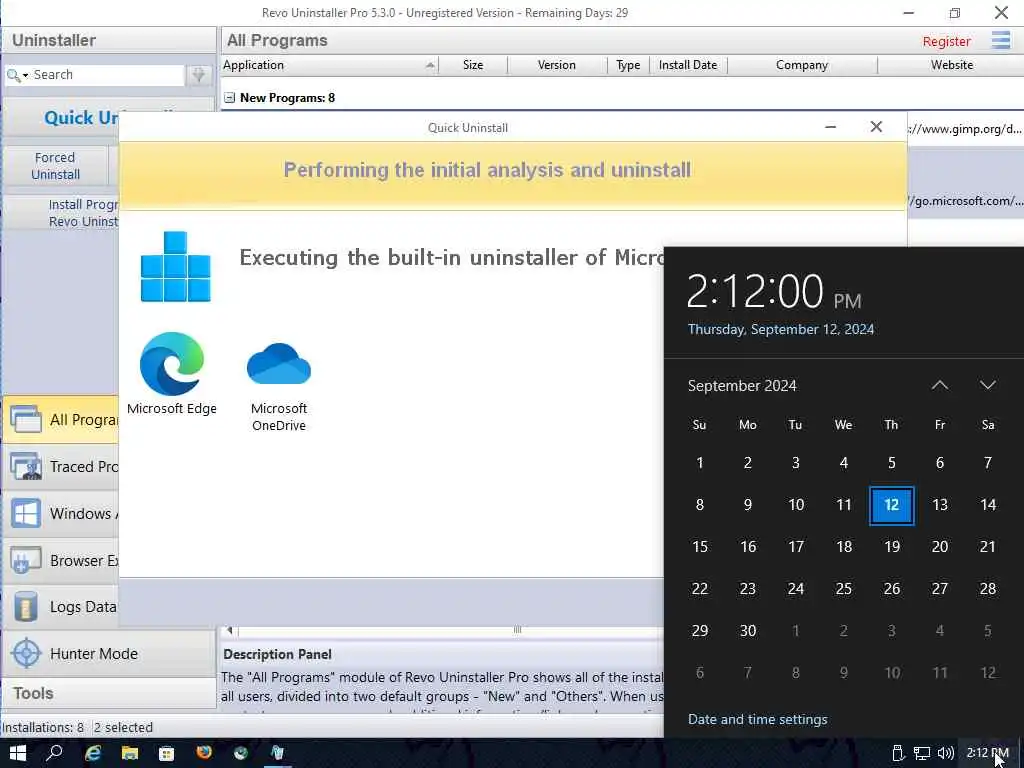Click the Microsoft OneDrive cloud icon
This screenshot has height=768, width=1024.
(279, 364)
